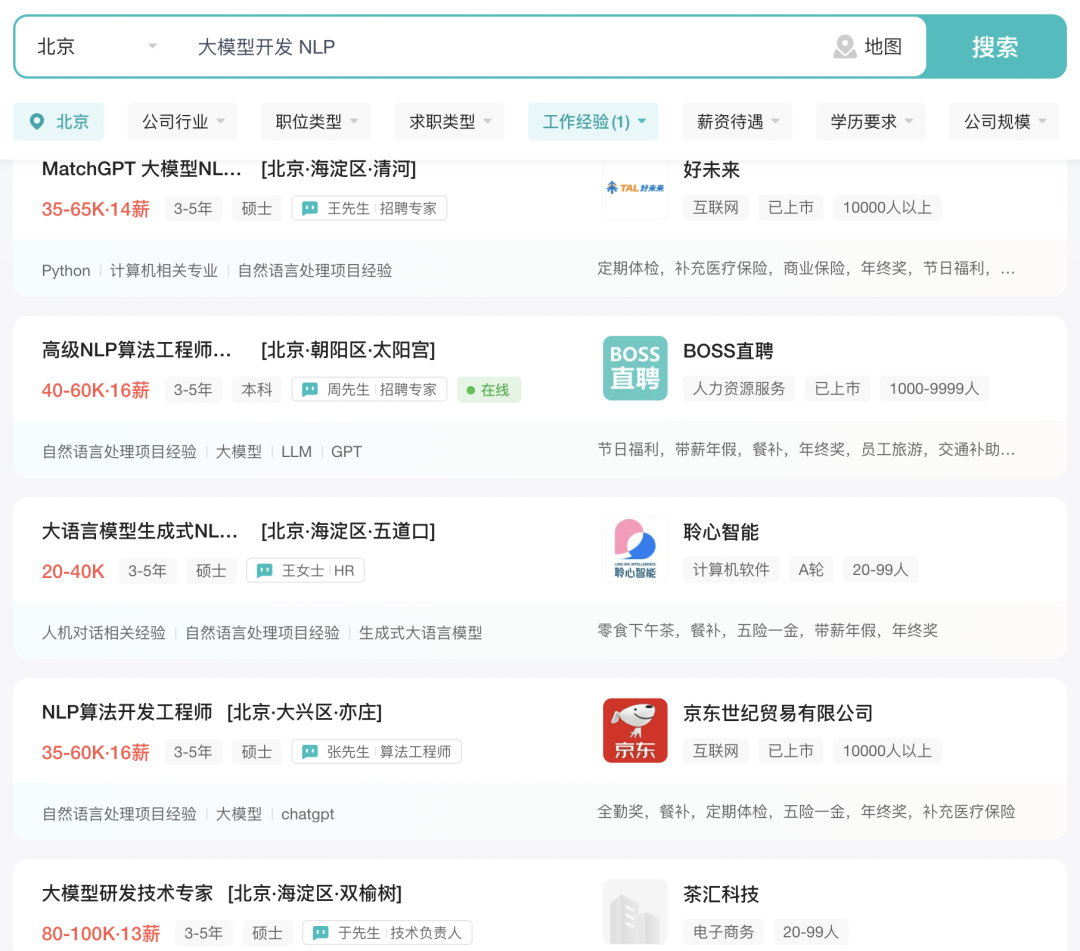Open the MatchGPT 大模型NL... job posting

click(141, 169)
